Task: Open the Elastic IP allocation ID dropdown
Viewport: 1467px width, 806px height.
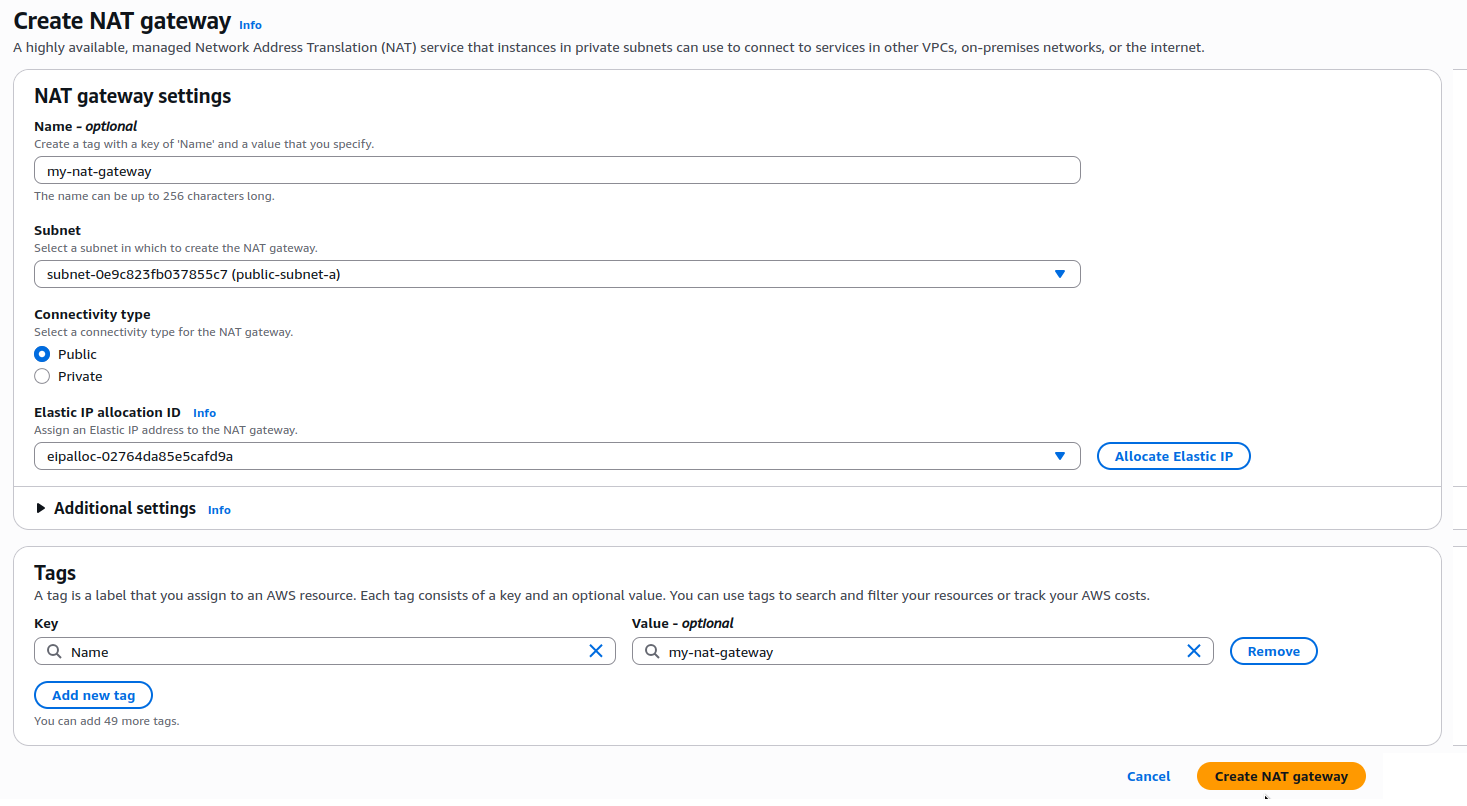Action: (557, 456)
